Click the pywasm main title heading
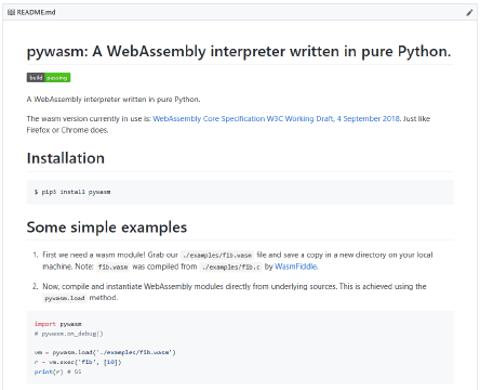Viewport: 480px width, 390px height. coord(239,51)
